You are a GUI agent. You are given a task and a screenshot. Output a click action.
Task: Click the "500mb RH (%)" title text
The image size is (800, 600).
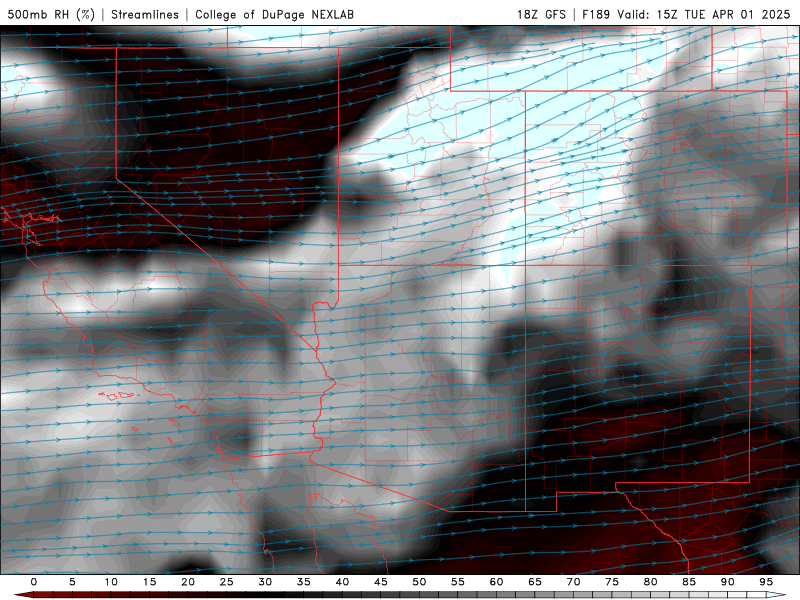(x=51, y=14)
